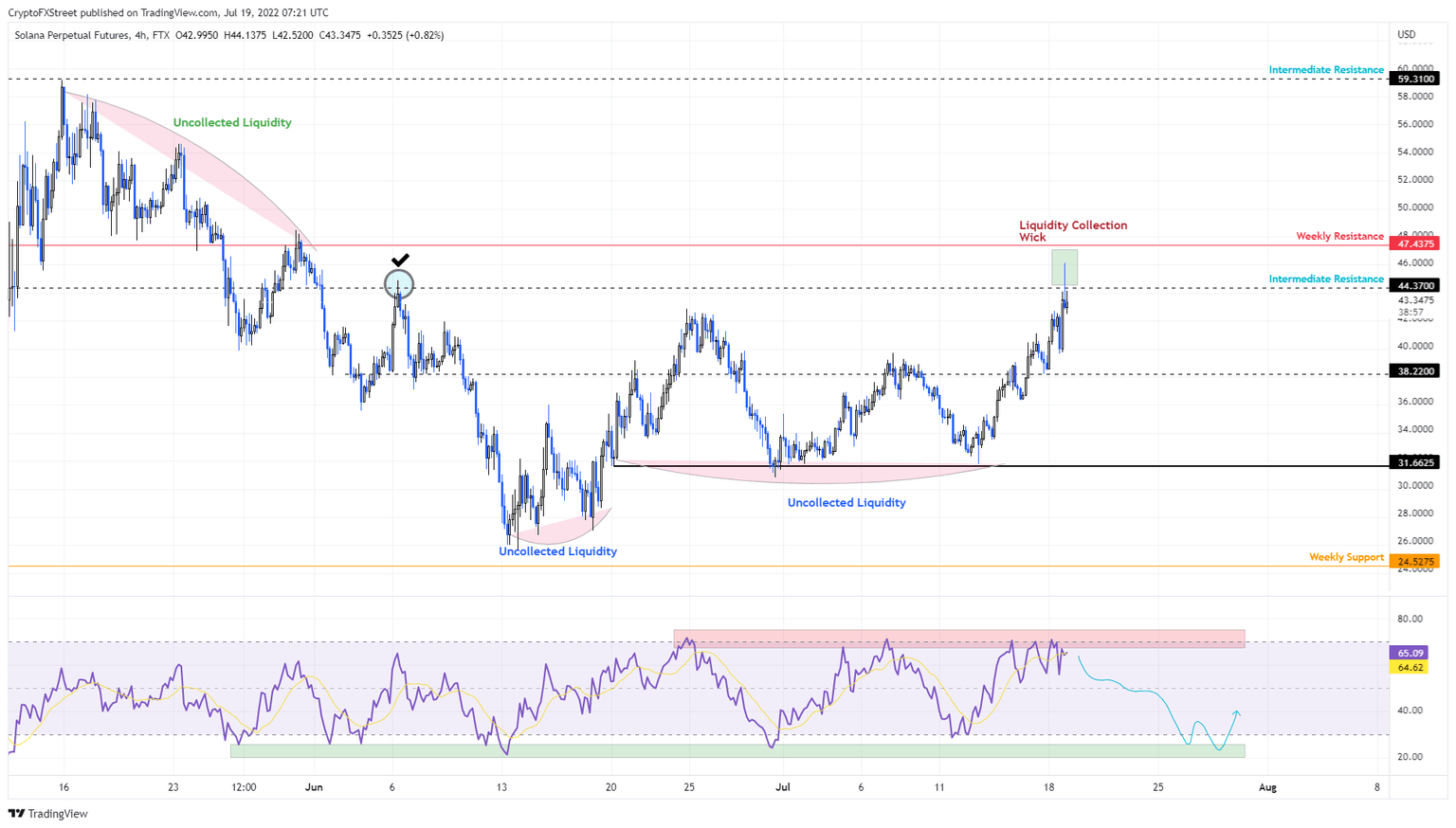
Task: Click the Jul label on the time axis
Action: (x=783, y=786)
